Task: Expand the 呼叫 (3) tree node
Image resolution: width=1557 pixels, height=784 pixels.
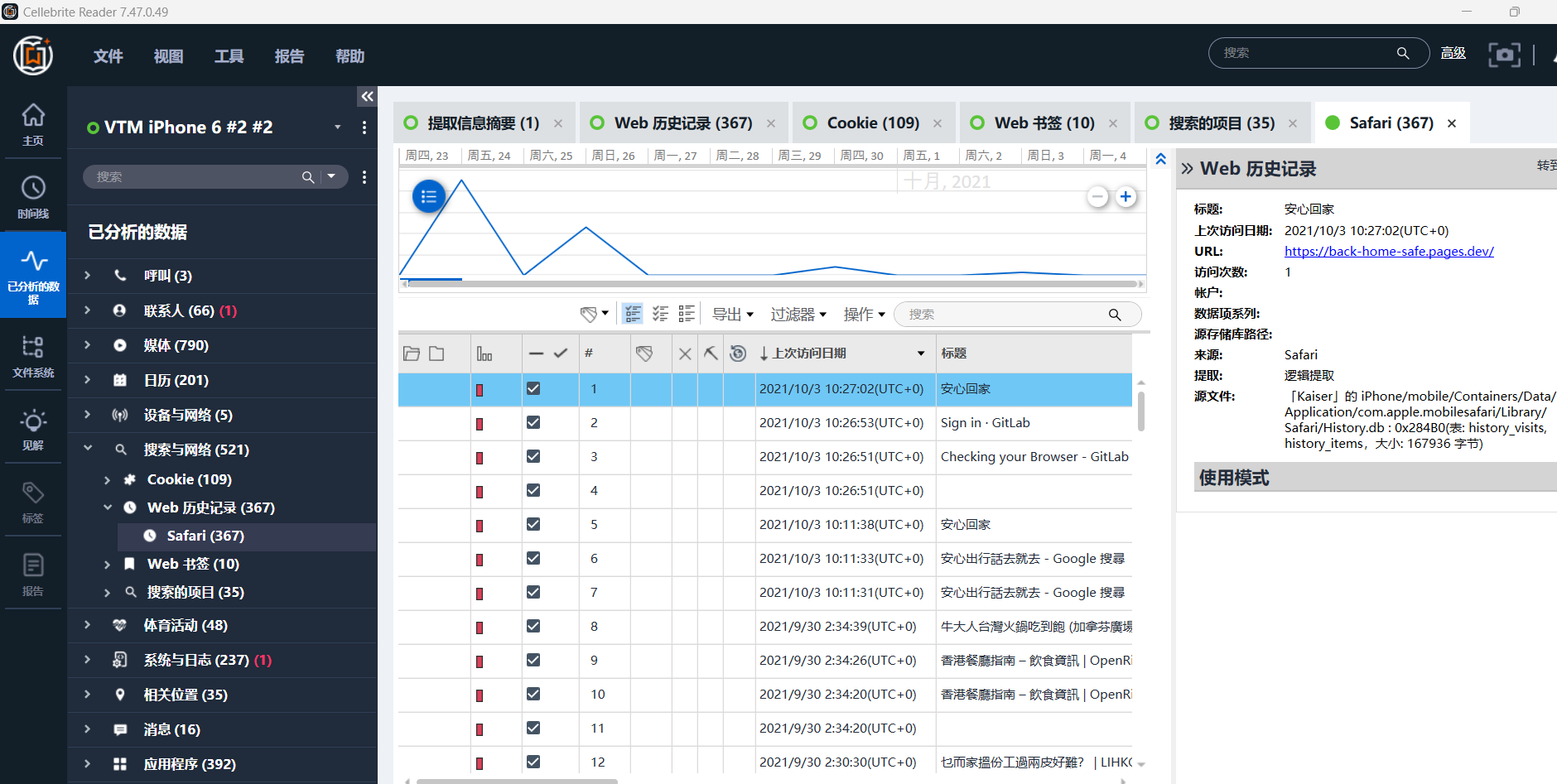Action: tap(88, 276)
